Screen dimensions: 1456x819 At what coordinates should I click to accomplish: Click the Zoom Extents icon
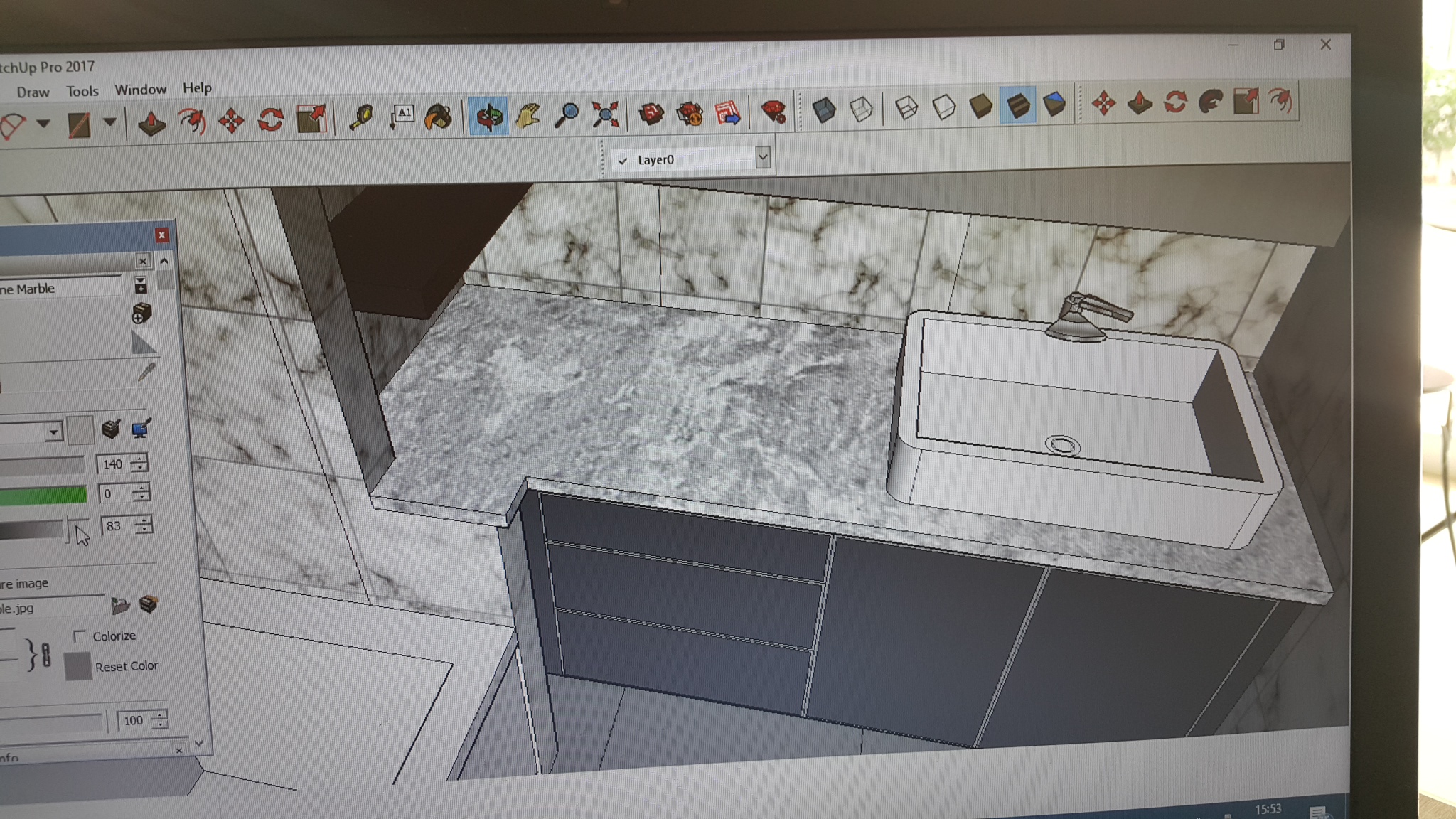coord(605,114)
